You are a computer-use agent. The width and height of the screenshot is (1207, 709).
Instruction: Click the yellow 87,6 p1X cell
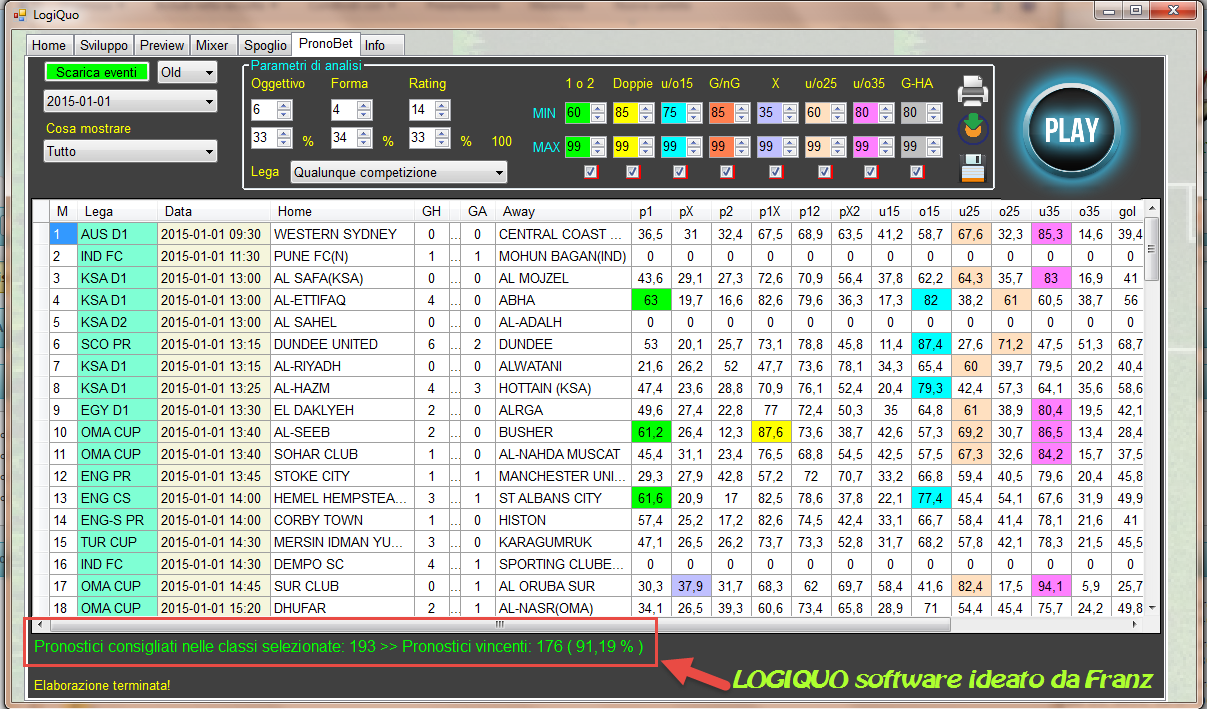(x=769, y=432)
